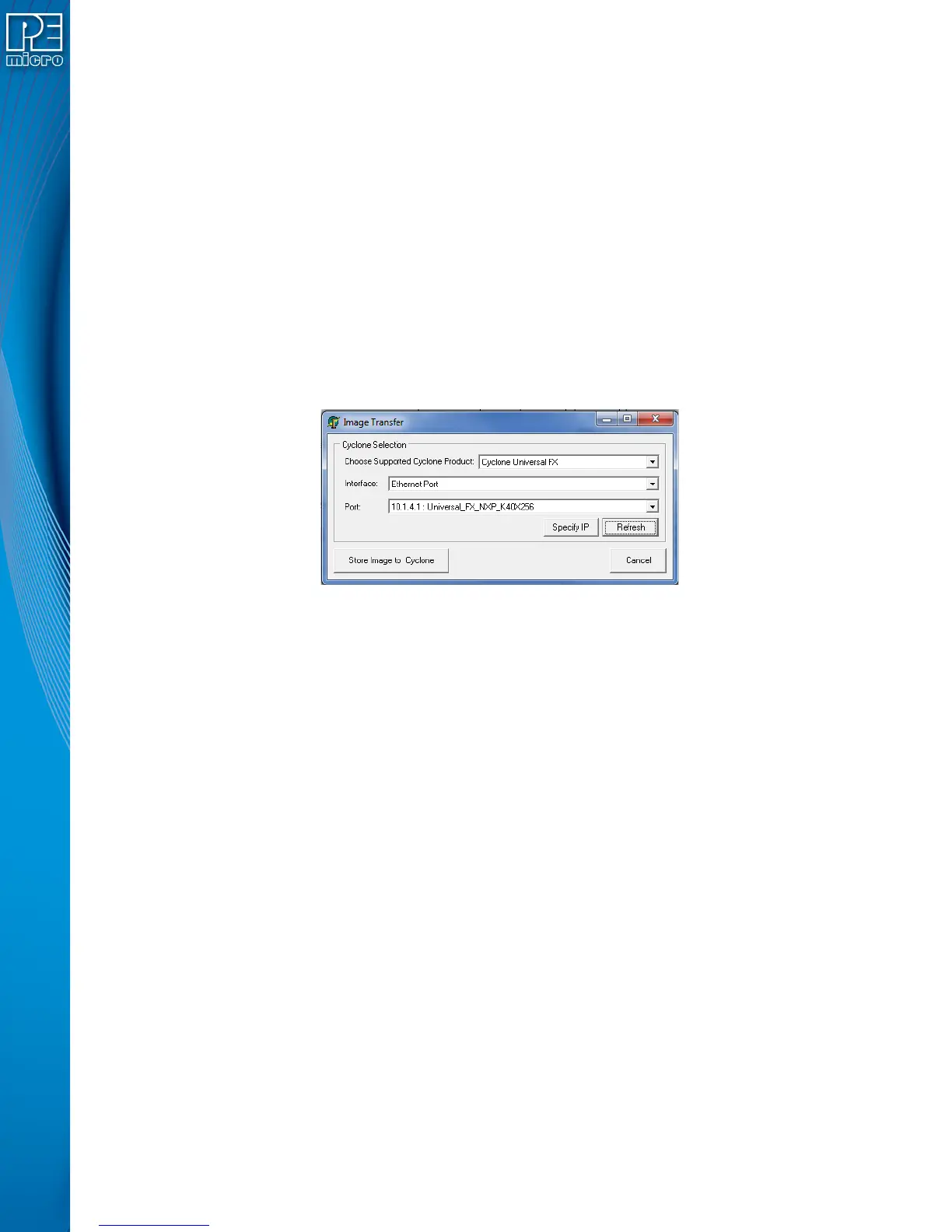Image resolution: width=952 pixels, height=1232 pixels.
Task: Minimize the Image Transfer window
Action: pyautogui.click(x=607, y=419)
